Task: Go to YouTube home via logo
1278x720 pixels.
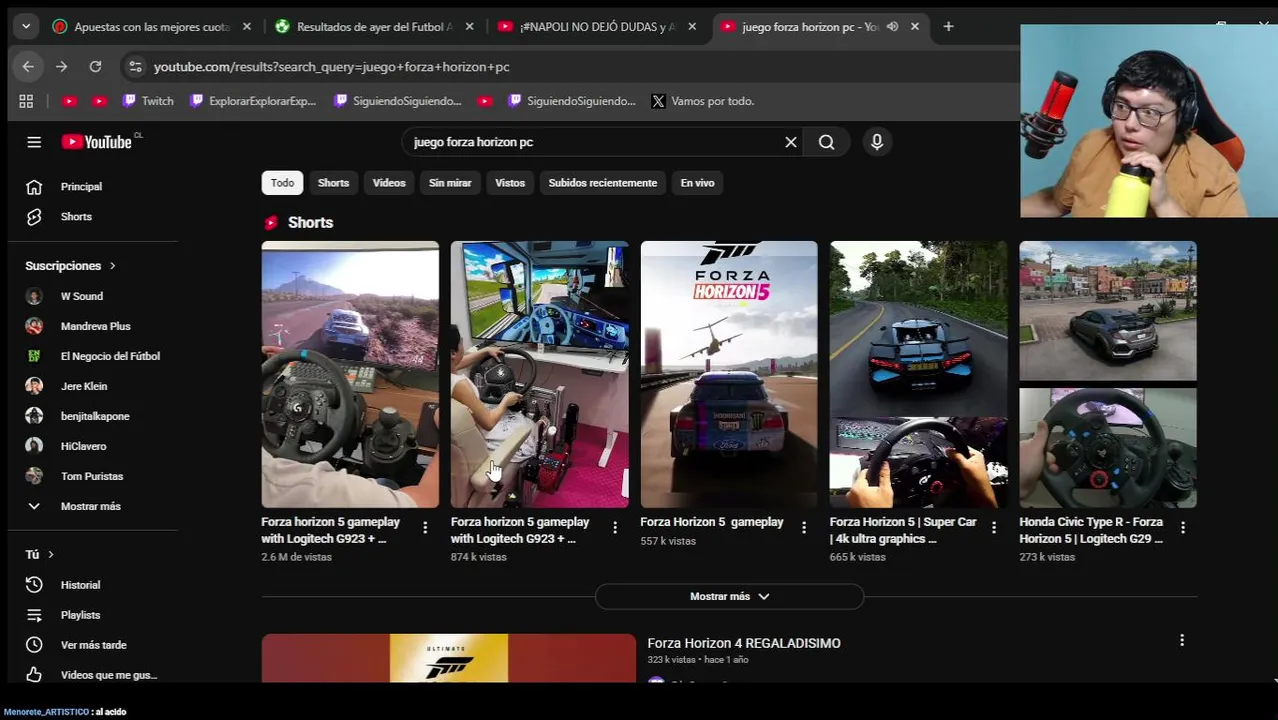Action: point(97,142)
